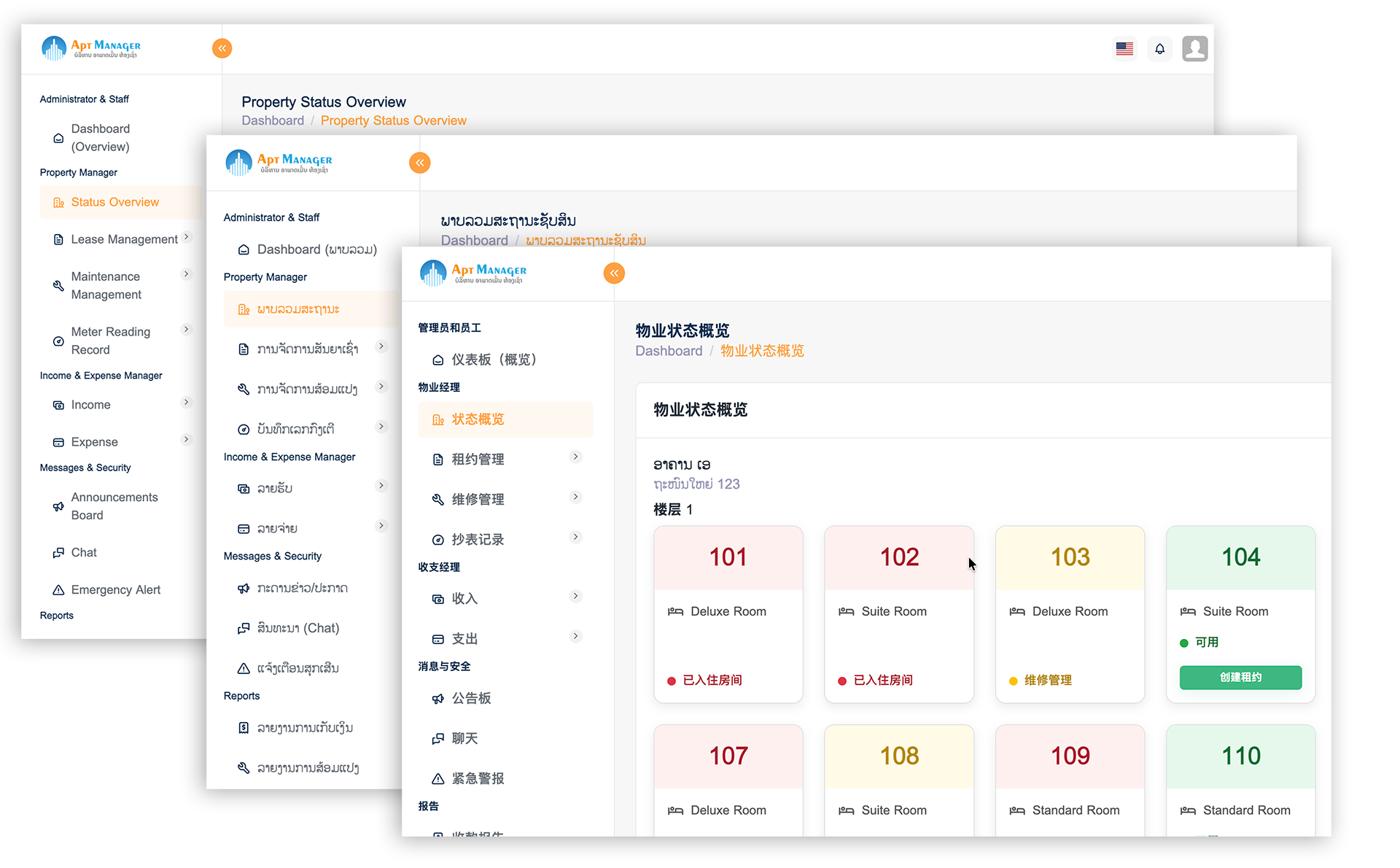The image size is (1400, 868).
Task: Open the Dashboard (Overview) menu item
Action: coord(100,137)
